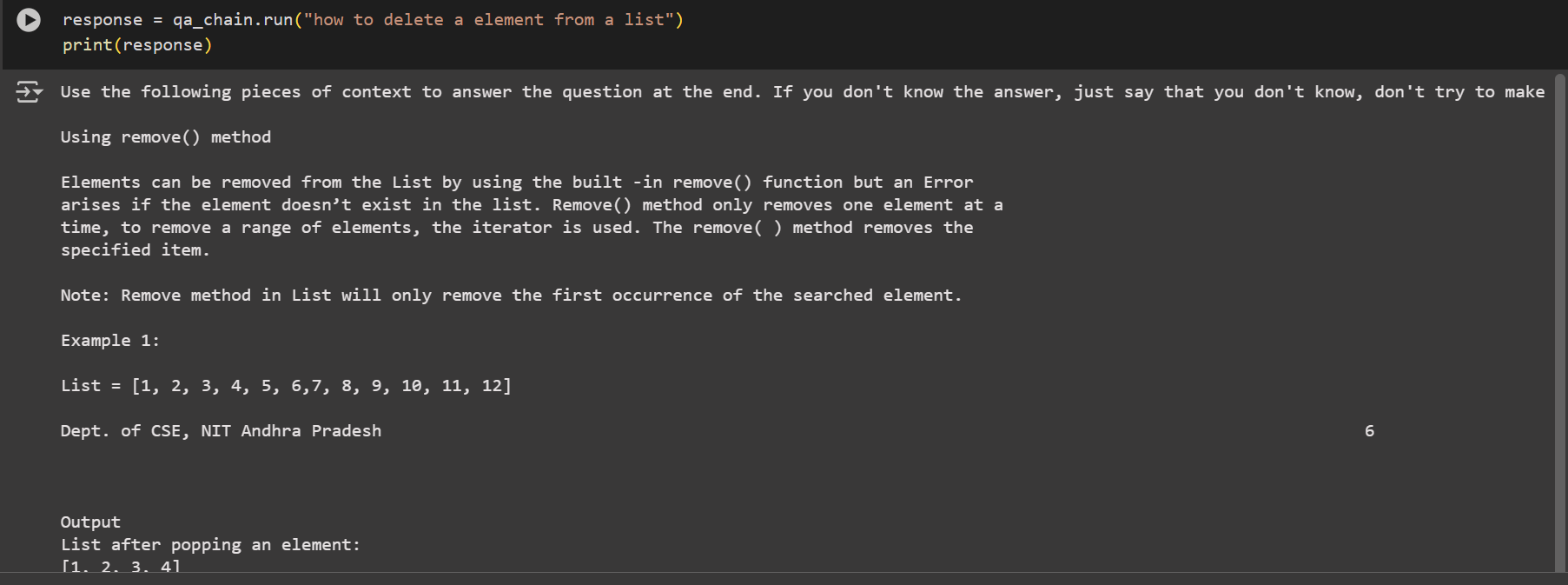Click "List after popping an element:" text
The width and height of the screenshot is (1568, 585).
[210, 545]
